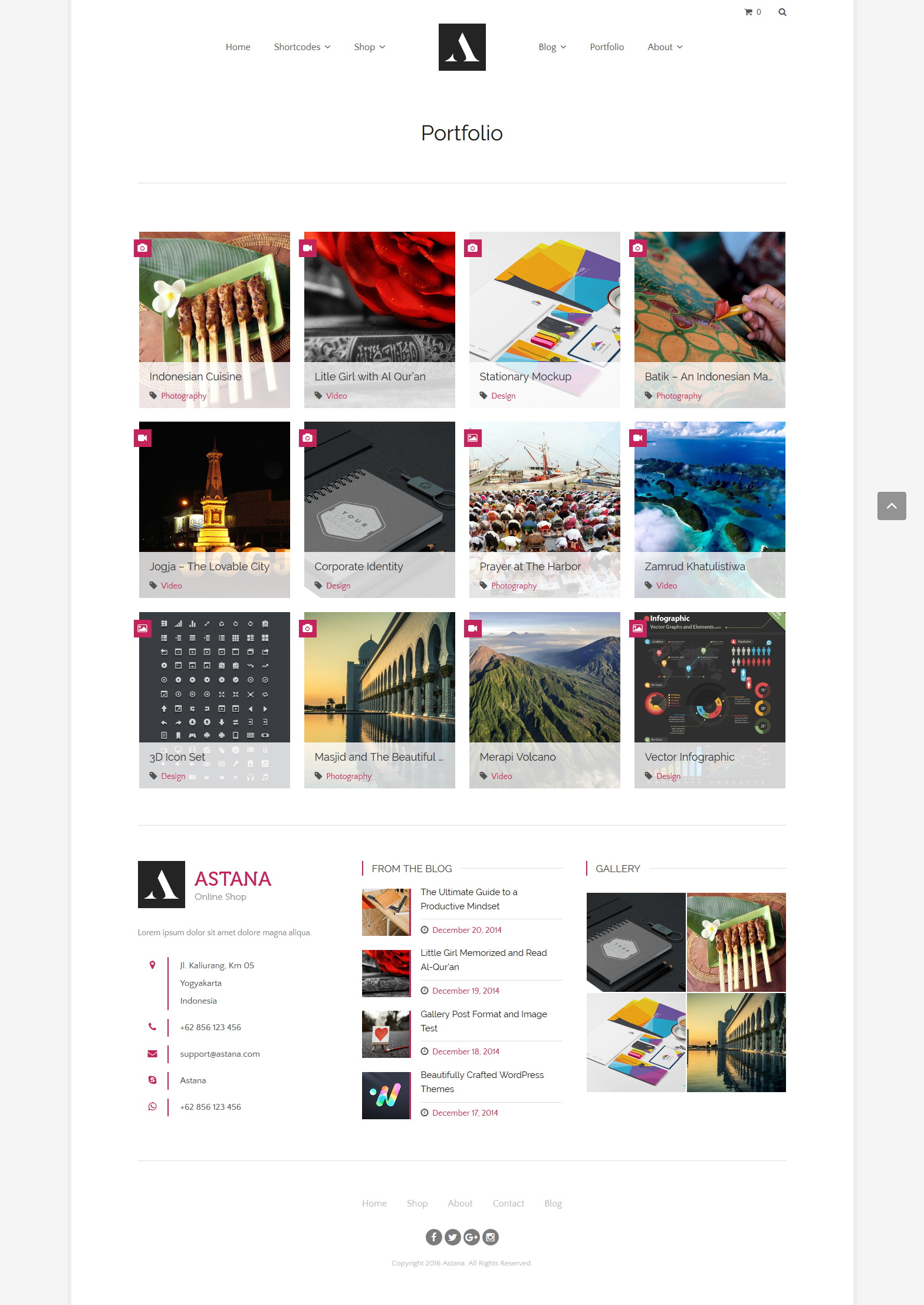Image resolution: width=924 pixels, height=1305 pixels.
Task: Expand the Shop dropdown menu
Action: (x=369, y=47)
